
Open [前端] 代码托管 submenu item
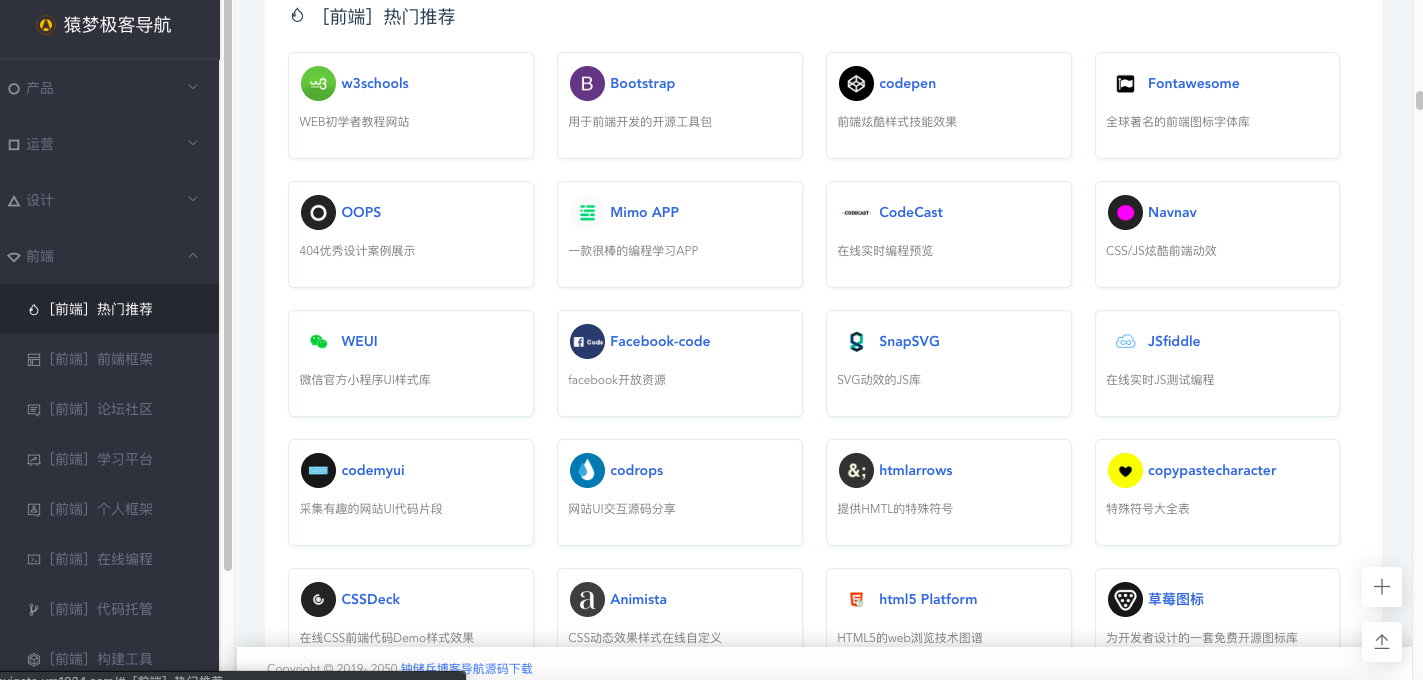[x=110, y=609]
